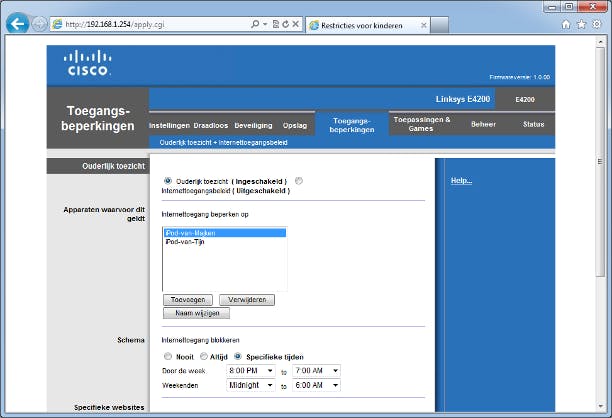
Task: Open the Toegangsbeperkingen tab
Action: 352,125
